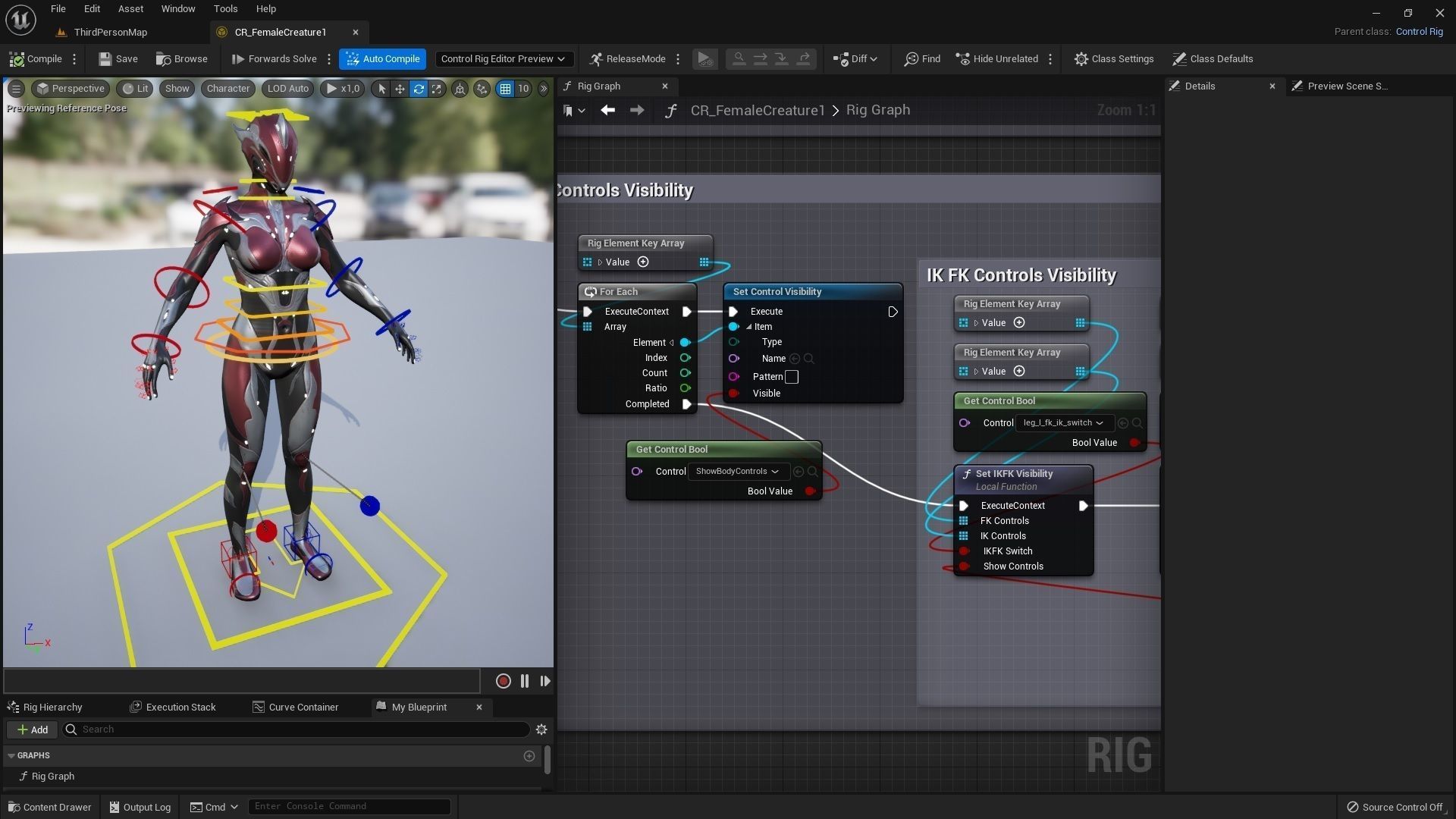Viewport: 1456px width, 819px height.
Task: Toggle Auto Compile on or off
Action: pyautogui.click(x=383, y=59)
